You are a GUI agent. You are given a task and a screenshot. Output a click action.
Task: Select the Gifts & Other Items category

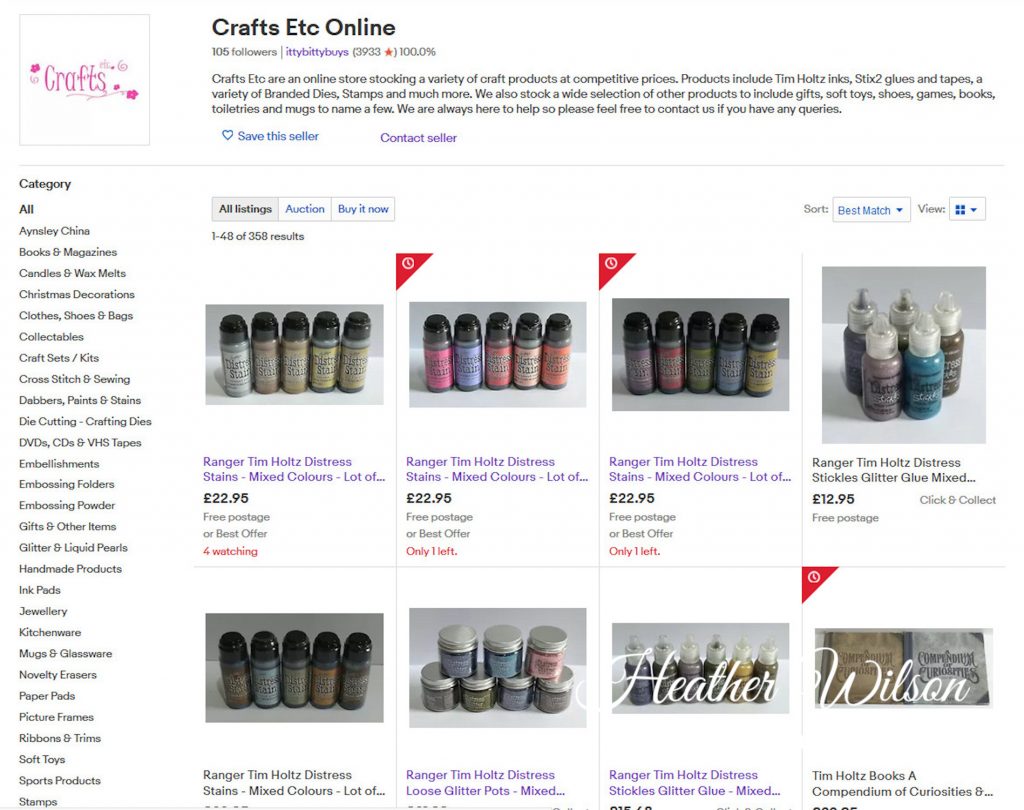click(x=67, y=526)
